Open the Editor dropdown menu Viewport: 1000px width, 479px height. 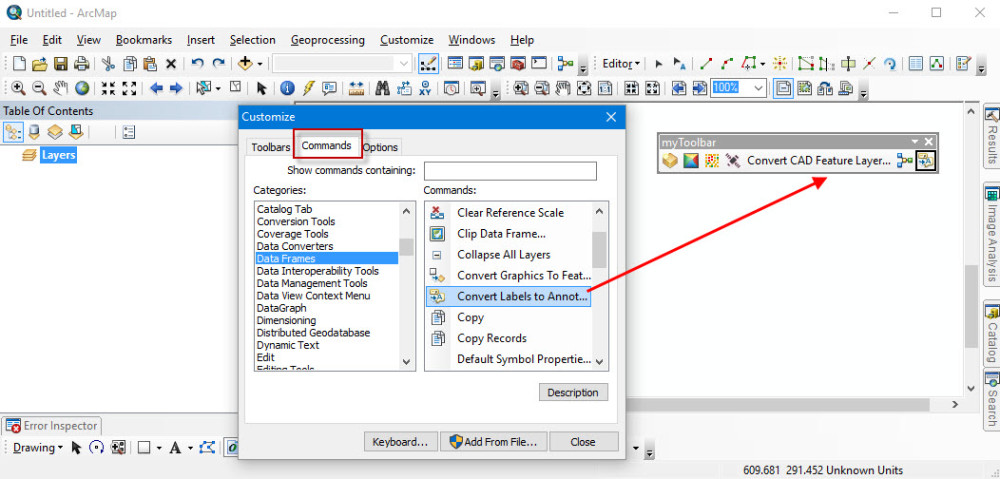tap(621, 64)
